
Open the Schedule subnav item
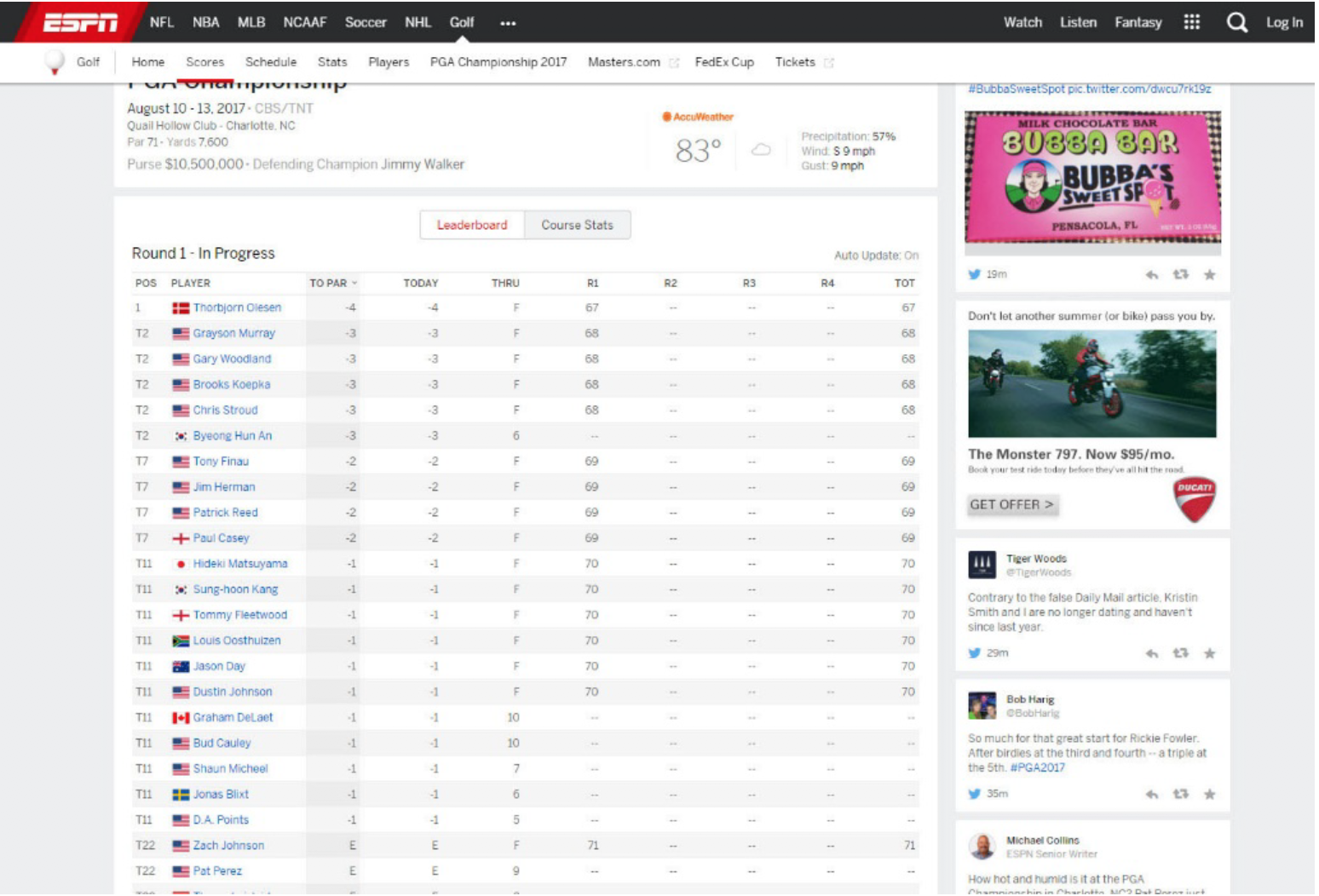pyautogui.click(x=272, y=62)
